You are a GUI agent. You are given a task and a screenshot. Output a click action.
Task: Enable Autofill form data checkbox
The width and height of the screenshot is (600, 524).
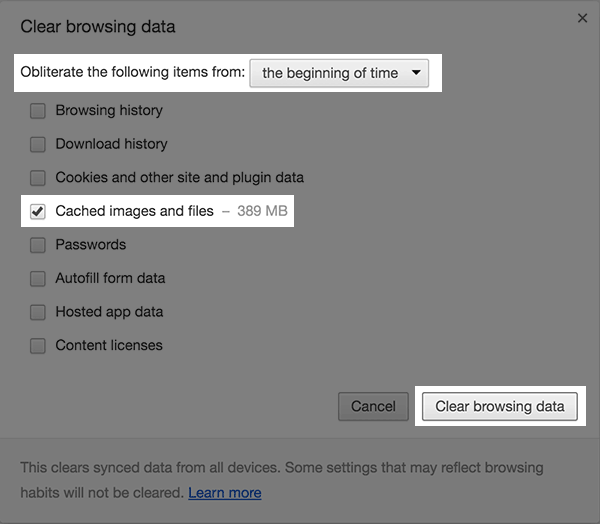[38, 279]
